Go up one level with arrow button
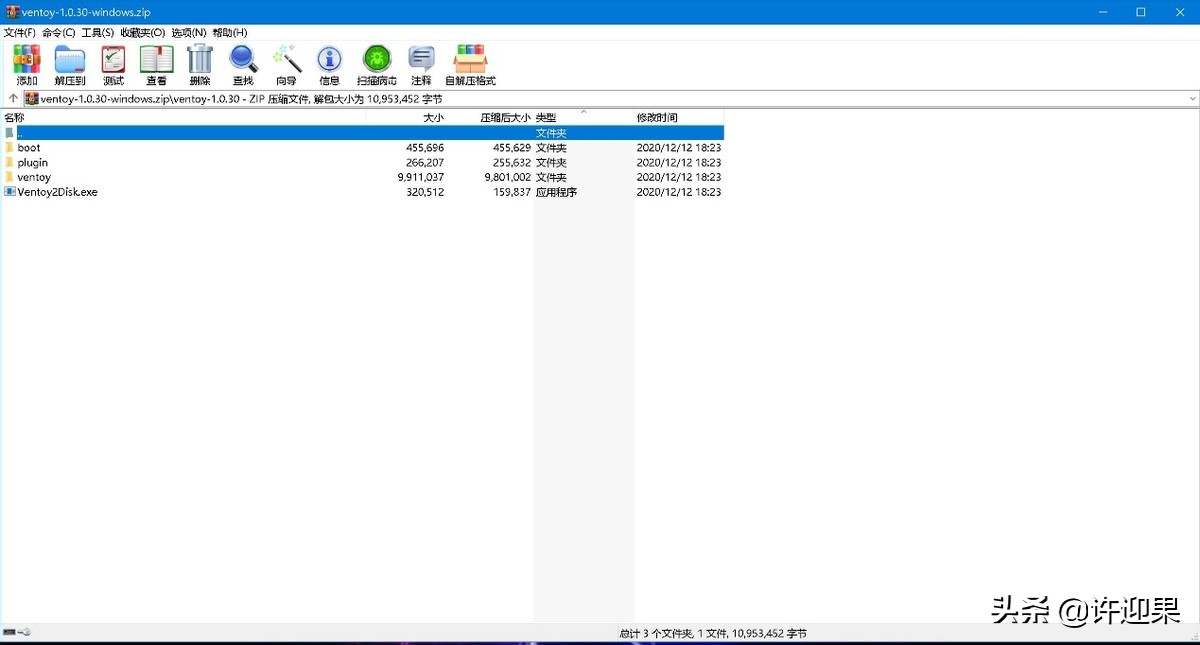 (12, 99)
